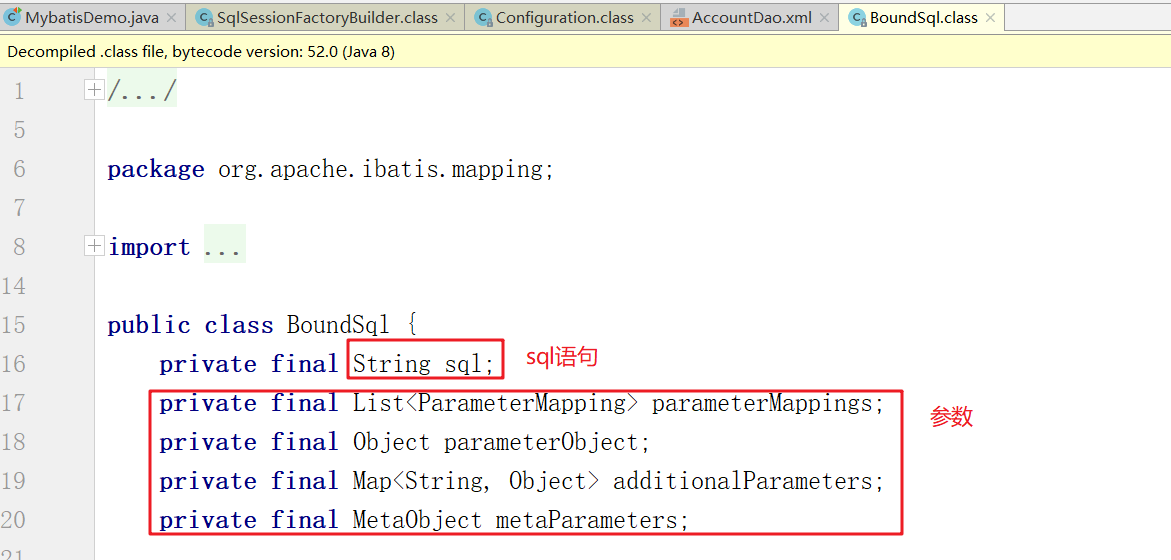Click the public keyword on line 15
This screenshot has height=560, width=1171.
(x=149, y=325)
